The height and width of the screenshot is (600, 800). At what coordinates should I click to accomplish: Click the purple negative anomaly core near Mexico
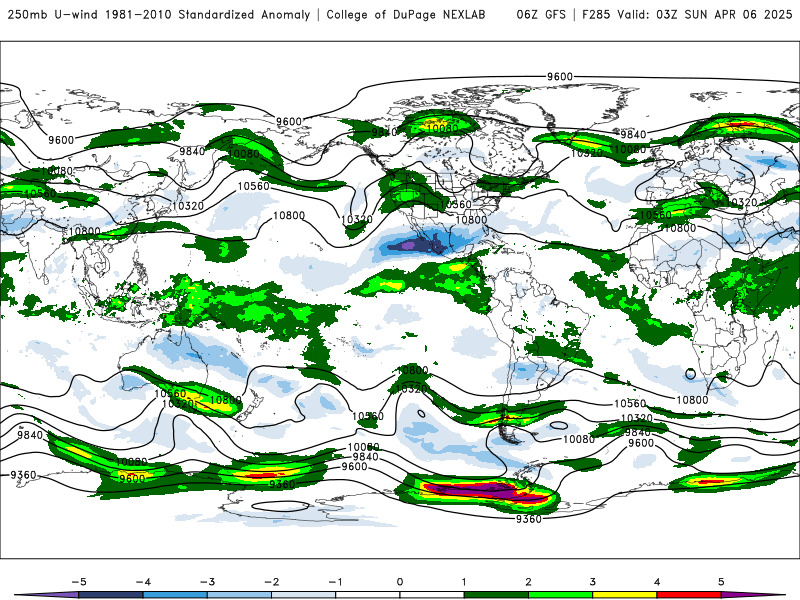tap(407, 245)
